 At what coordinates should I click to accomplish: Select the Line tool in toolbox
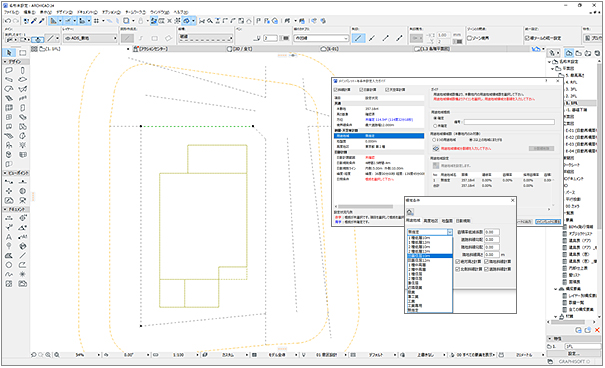pos(23,256)
